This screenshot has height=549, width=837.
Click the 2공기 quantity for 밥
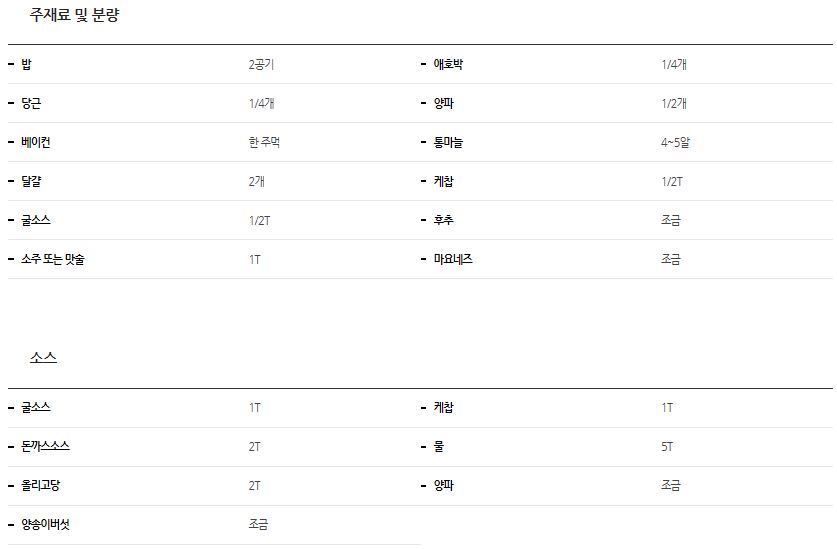[261, 64]
